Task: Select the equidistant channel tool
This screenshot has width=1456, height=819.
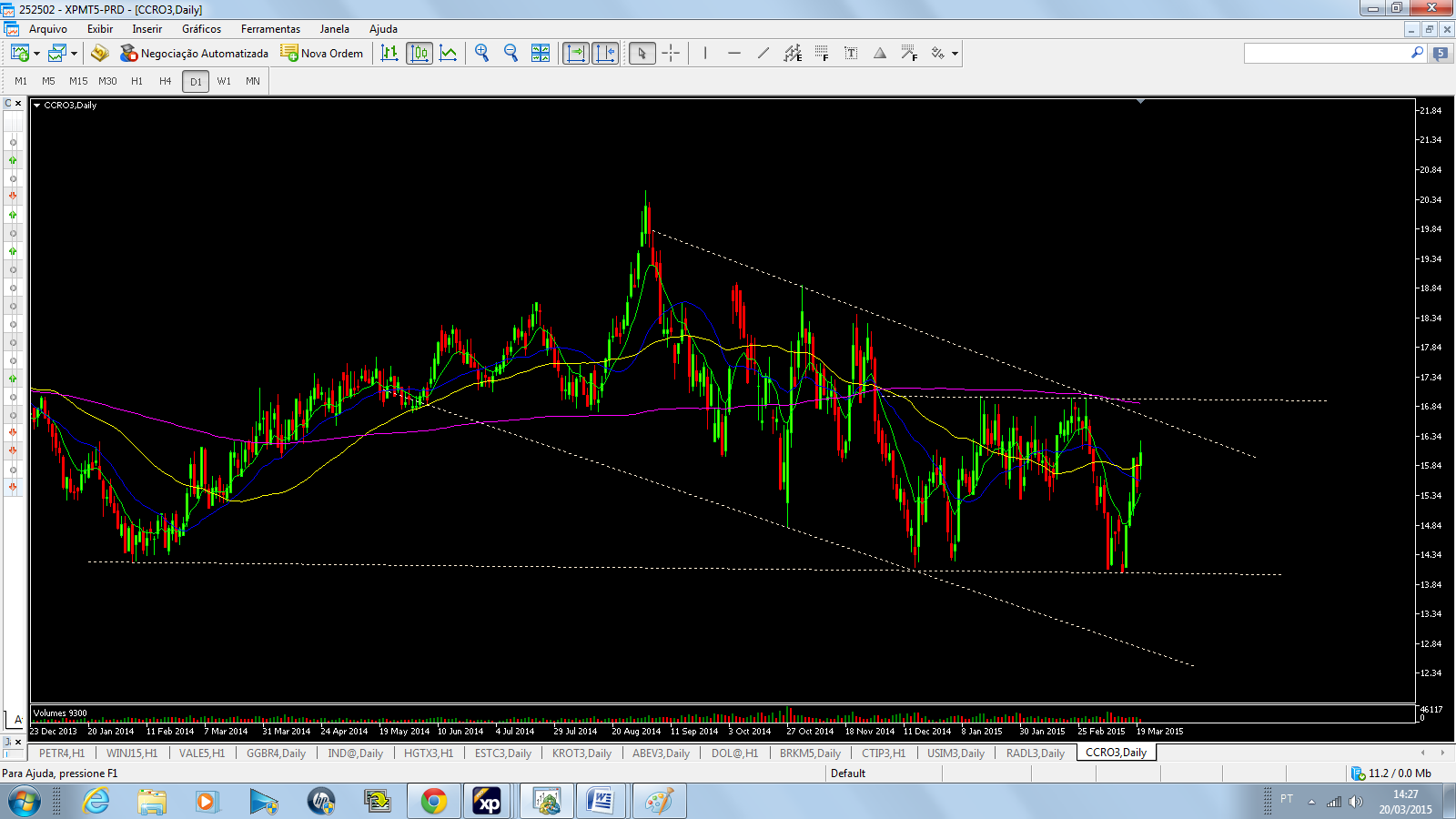Action: click(793, 54)
